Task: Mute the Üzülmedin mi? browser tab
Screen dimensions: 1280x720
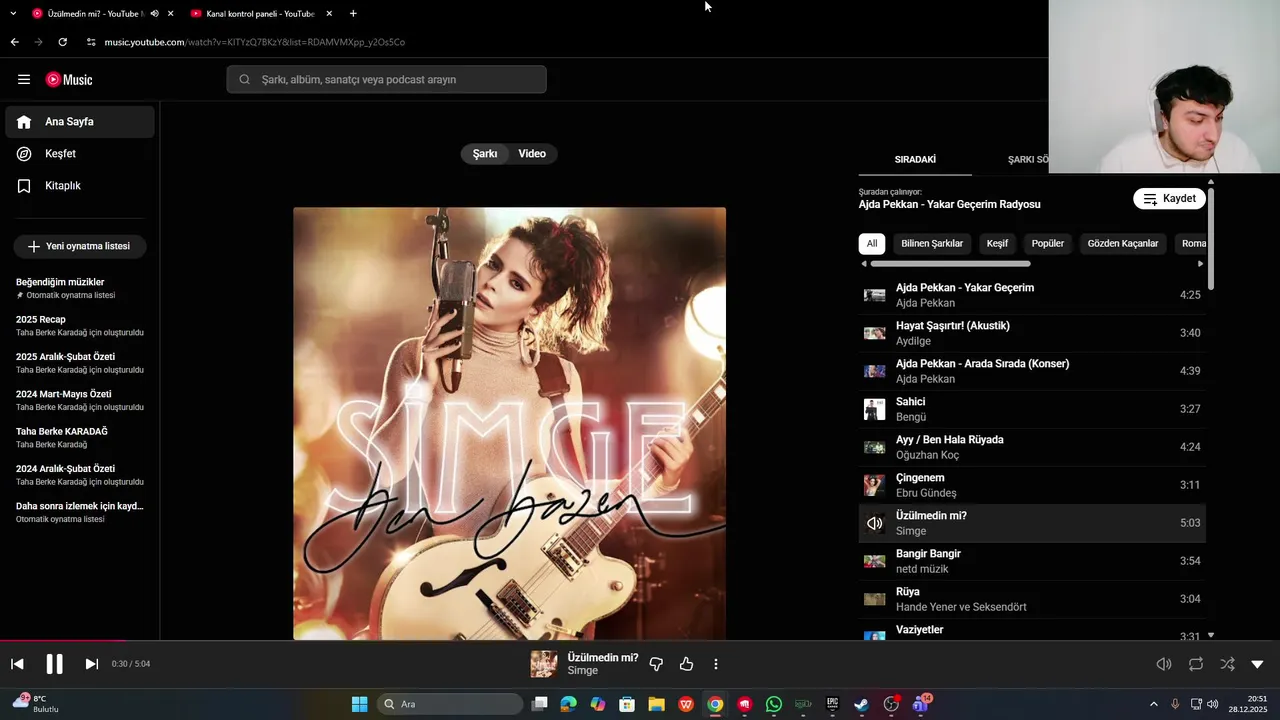Action: 154,14
